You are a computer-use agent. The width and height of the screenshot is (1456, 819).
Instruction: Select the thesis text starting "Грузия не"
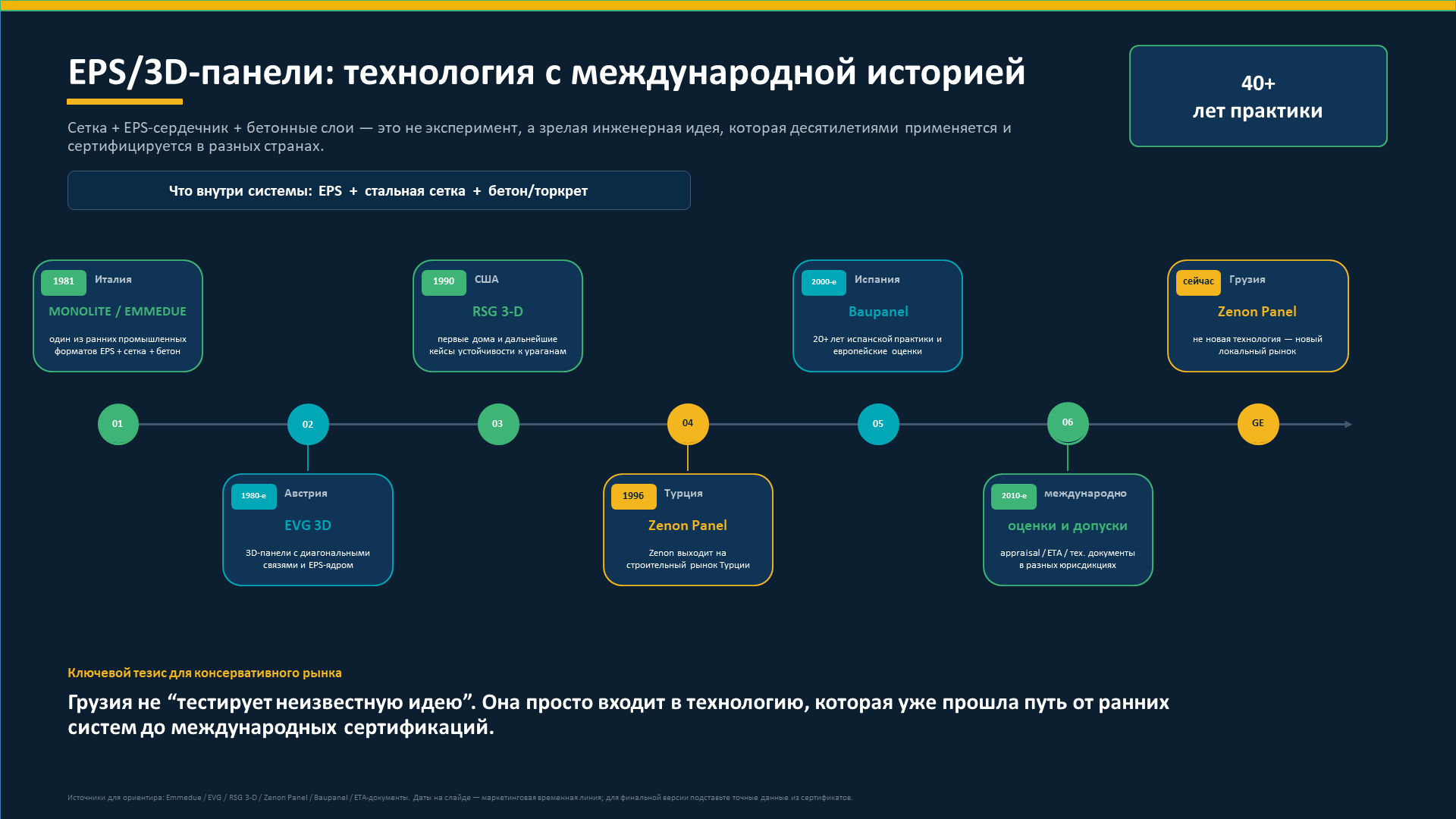pos(618,715)
